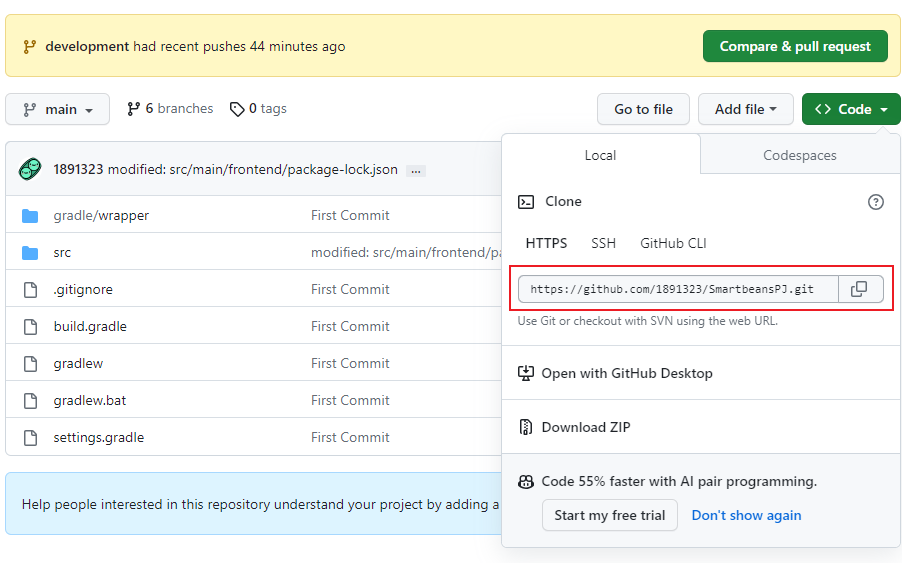This screenshot has width=902, height=563.
Task: Select the GitHub CLI clone option
Action: (x=673, y=243)
